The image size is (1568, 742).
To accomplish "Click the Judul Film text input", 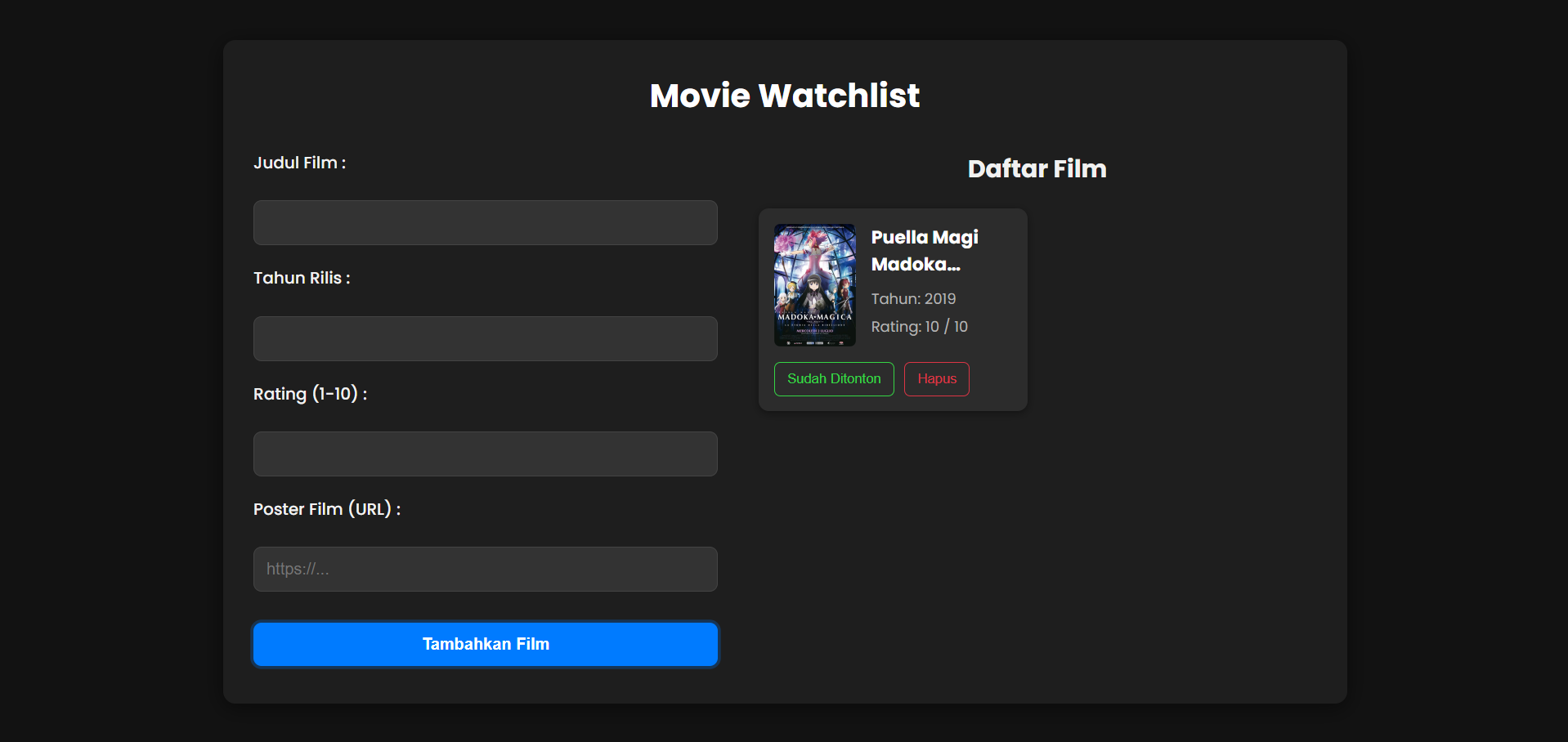I will coord(484,222).
